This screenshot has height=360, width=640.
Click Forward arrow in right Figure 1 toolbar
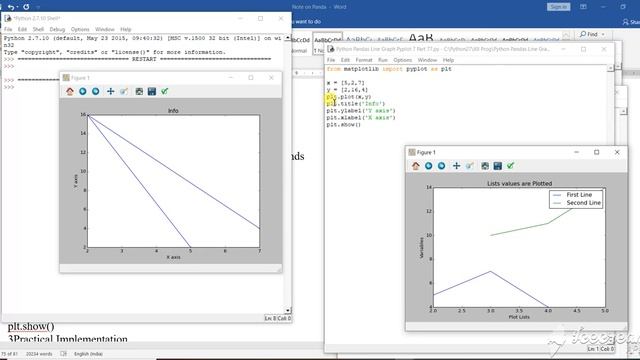[x=441, y=166]
